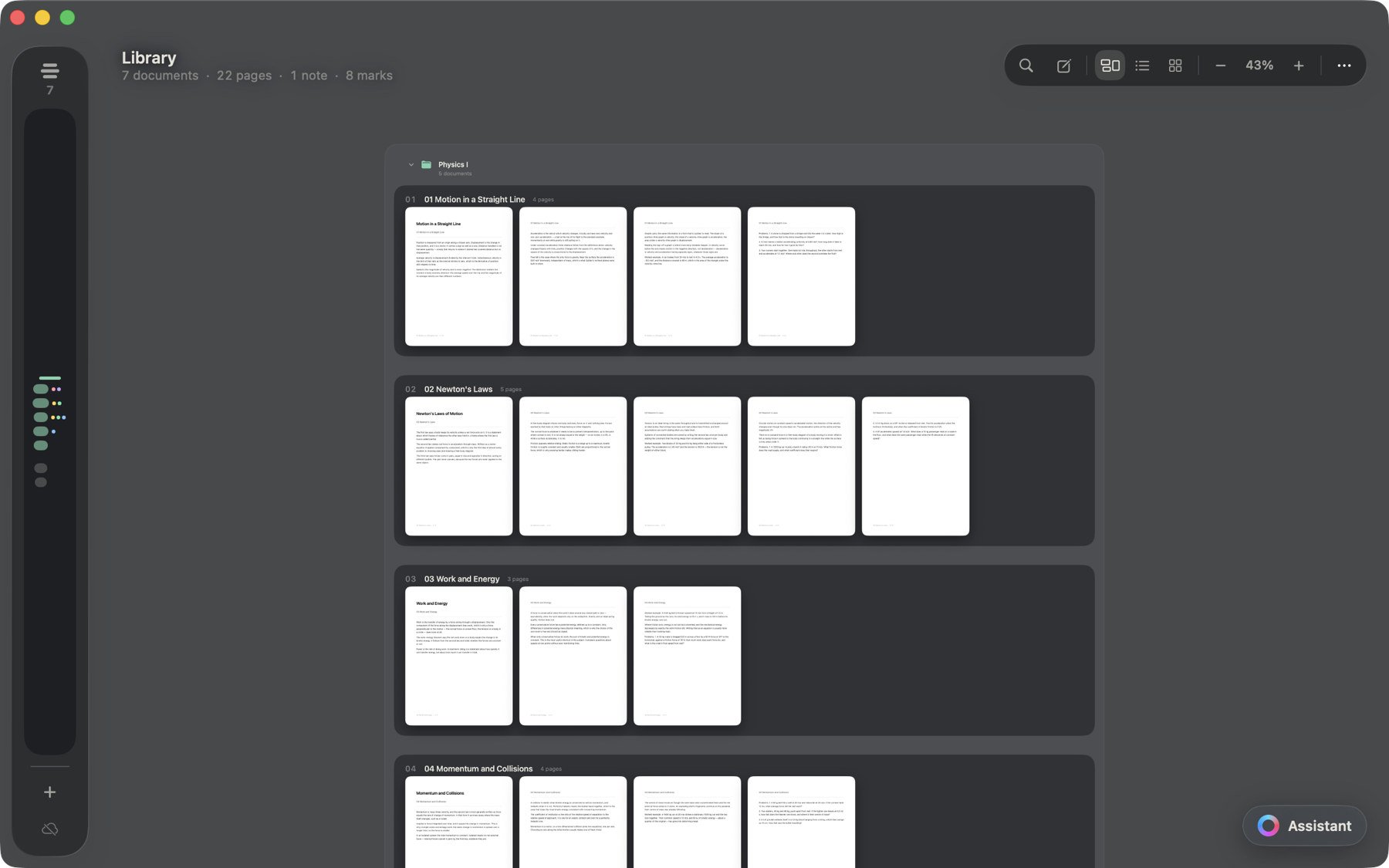Image resolution: width=1389 pixels, height=868 pixels.
Task: Select minimap pill with a single blue dot
Action: (41, 431)
